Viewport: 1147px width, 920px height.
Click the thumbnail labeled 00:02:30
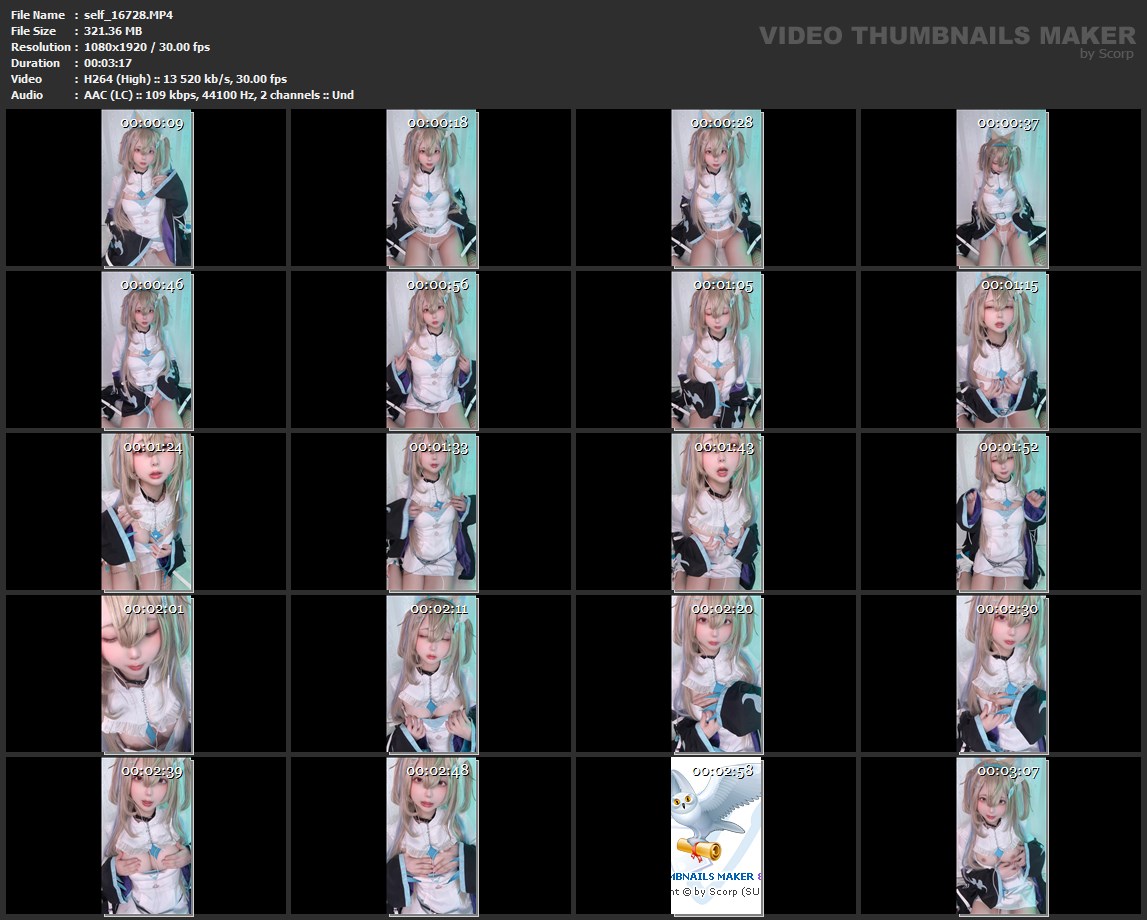1002,674
